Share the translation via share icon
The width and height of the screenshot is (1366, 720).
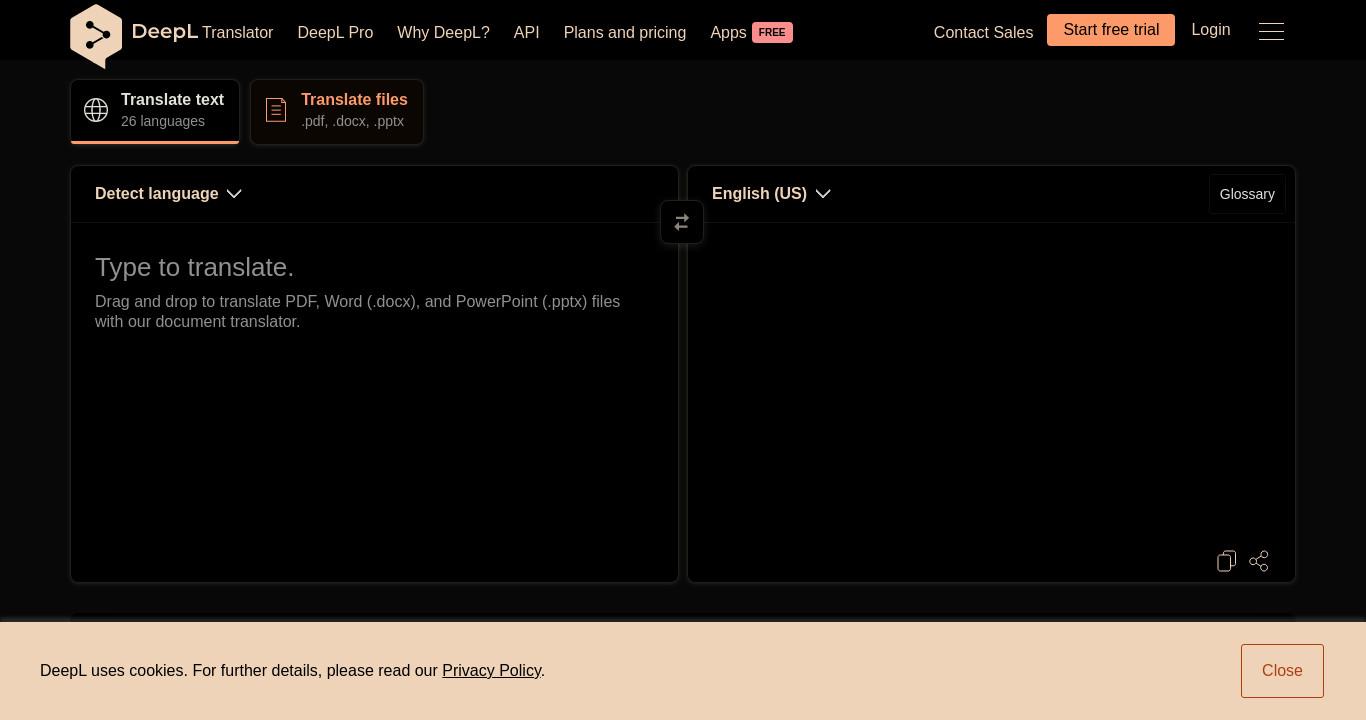1259,561
